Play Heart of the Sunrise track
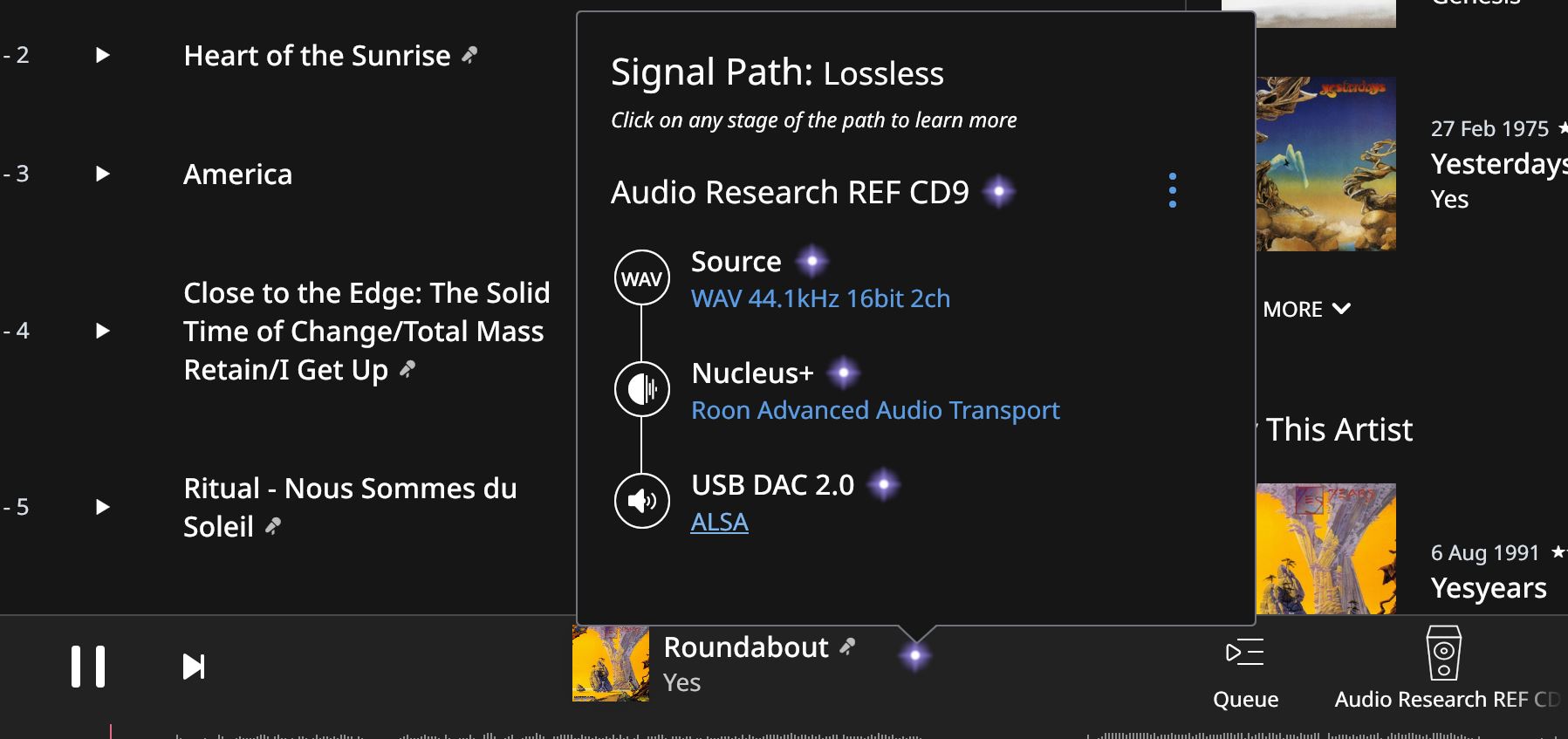This screenshot has width=1568, height=739. click(103, 55)
